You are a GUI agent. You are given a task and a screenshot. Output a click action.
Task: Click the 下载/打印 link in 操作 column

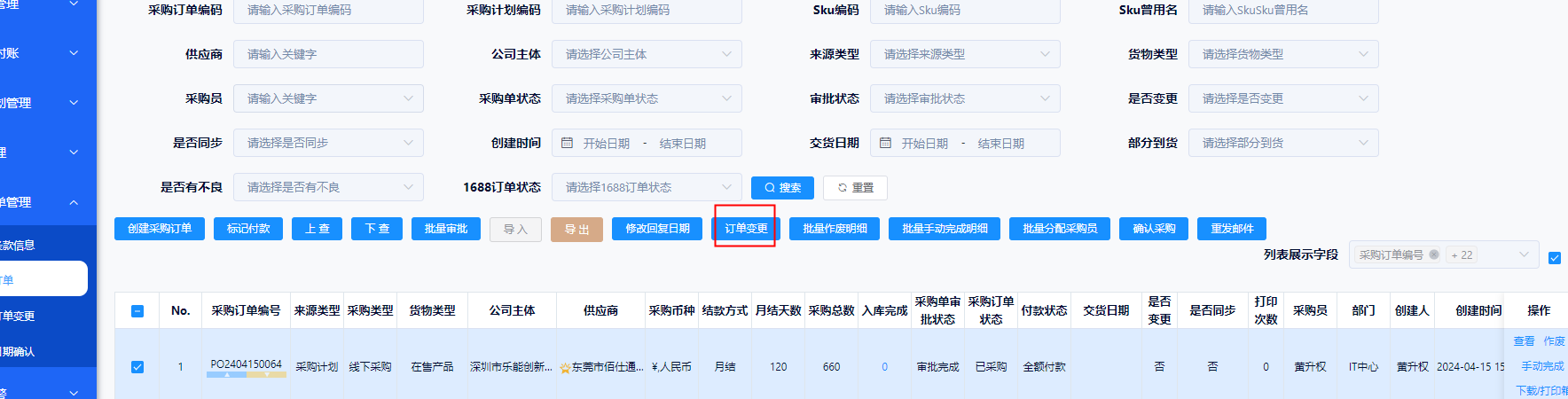tap(1541, 390)
